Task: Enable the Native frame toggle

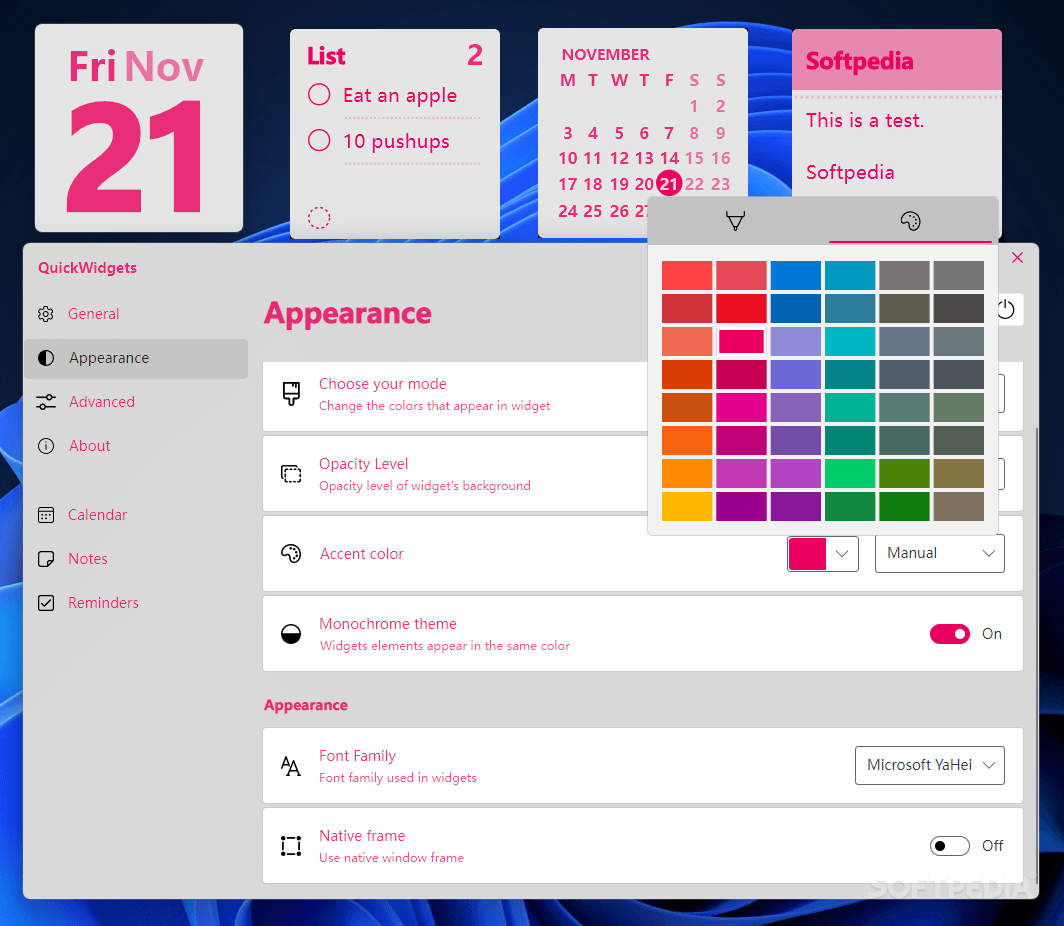Action: tap(949, 845)
